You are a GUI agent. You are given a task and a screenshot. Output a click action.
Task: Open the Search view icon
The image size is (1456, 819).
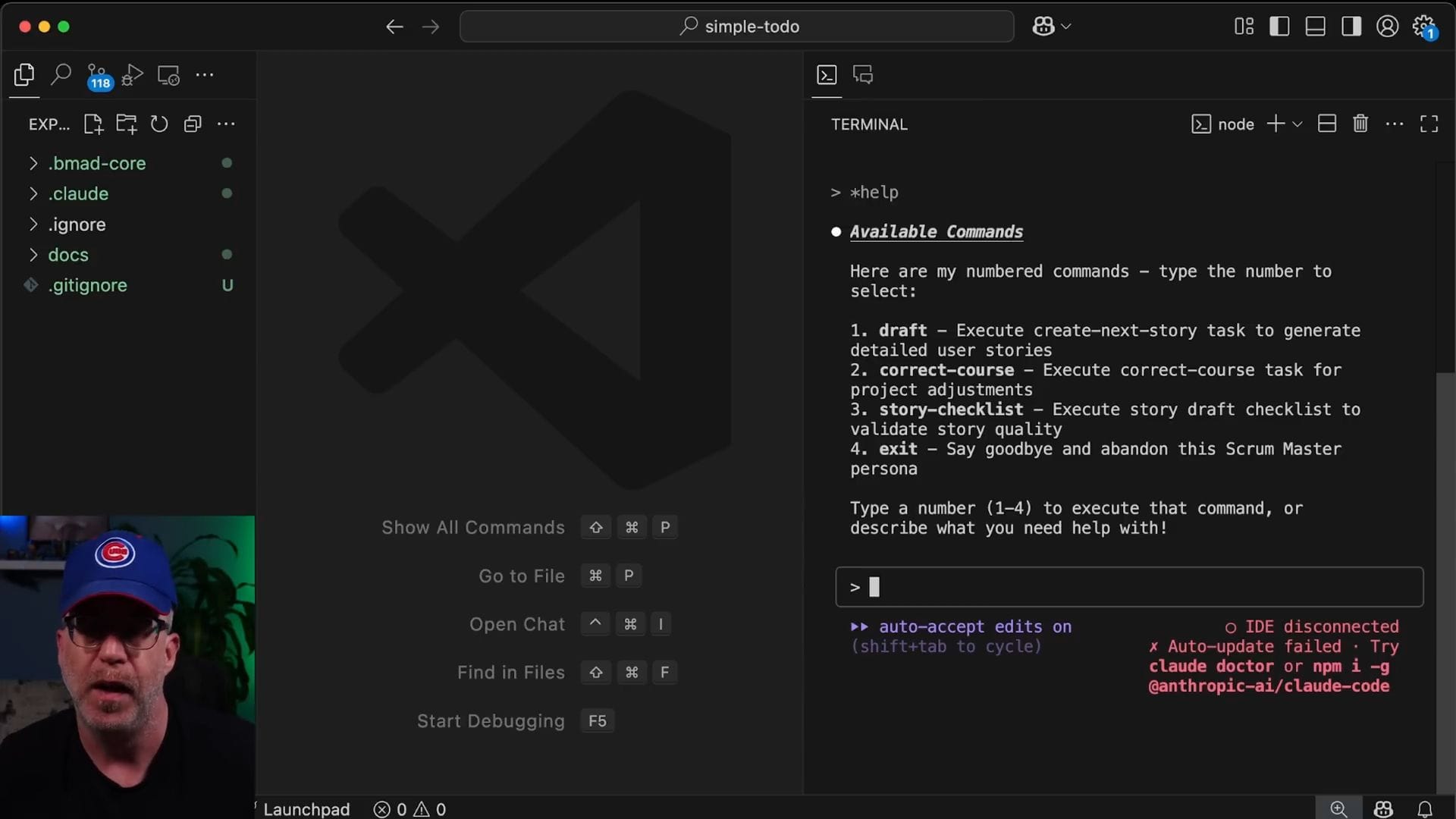pos(61,74)
